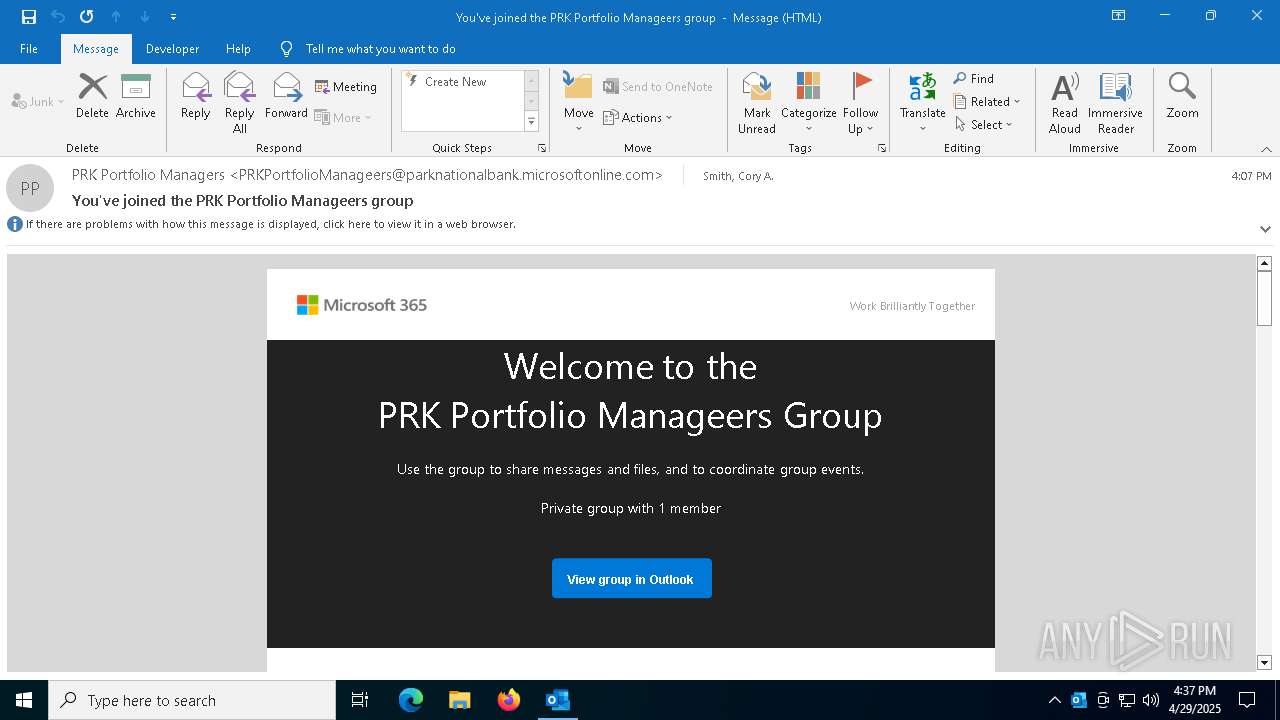Click message scrollbar down arrow
Screen dimensions: 1280x720
pos(1264,663)
